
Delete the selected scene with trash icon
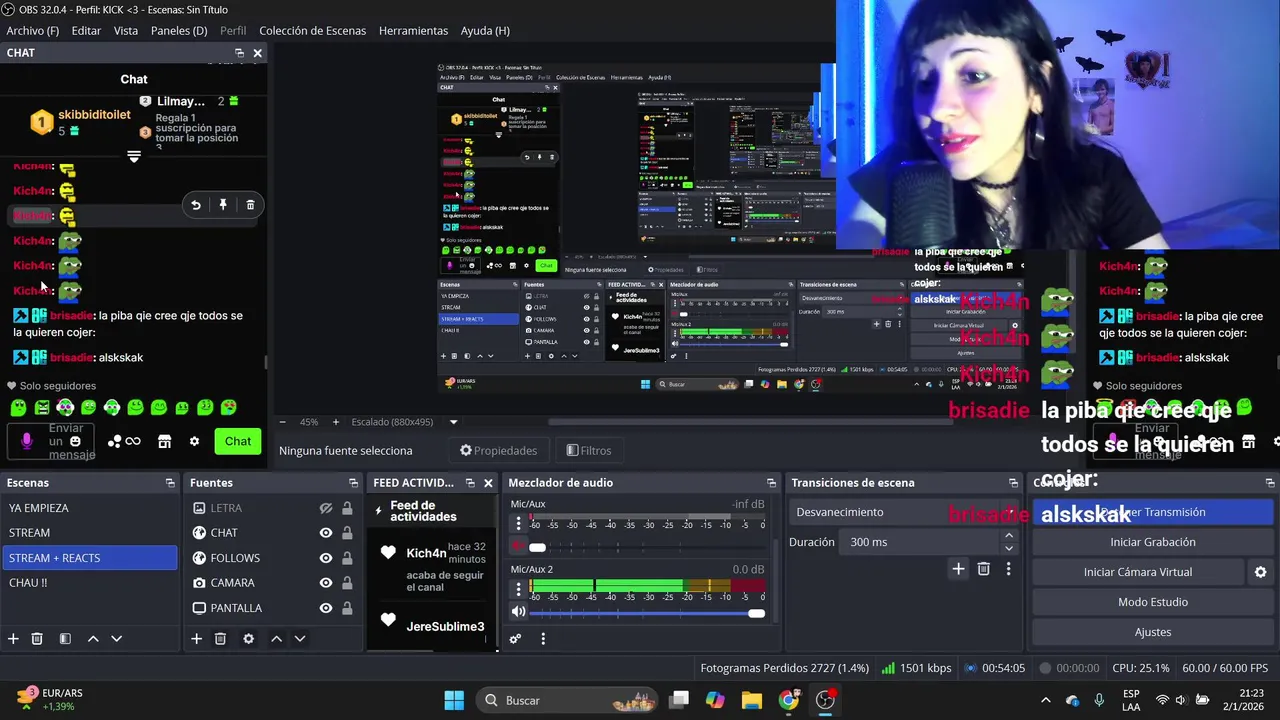click(37, 639)
